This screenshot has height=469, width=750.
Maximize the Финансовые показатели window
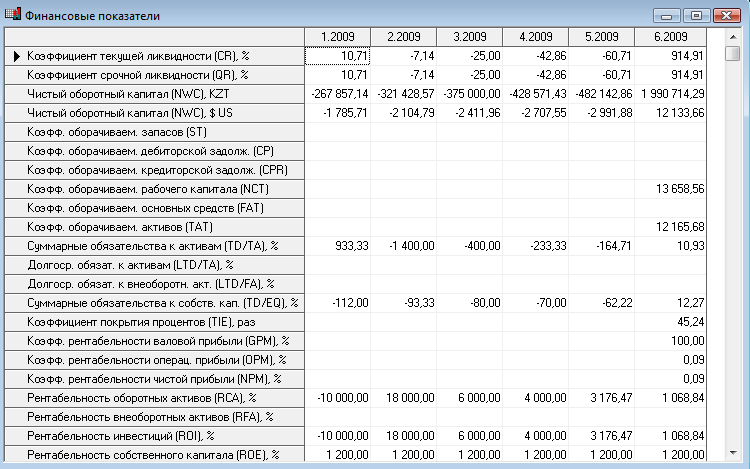coord(696,15)
